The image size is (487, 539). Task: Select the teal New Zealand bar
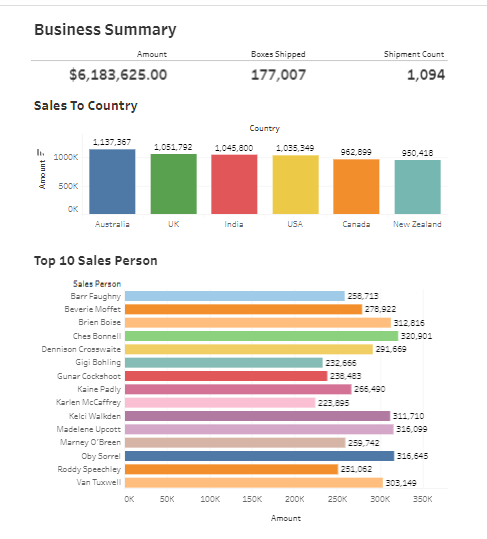(418, 187)
